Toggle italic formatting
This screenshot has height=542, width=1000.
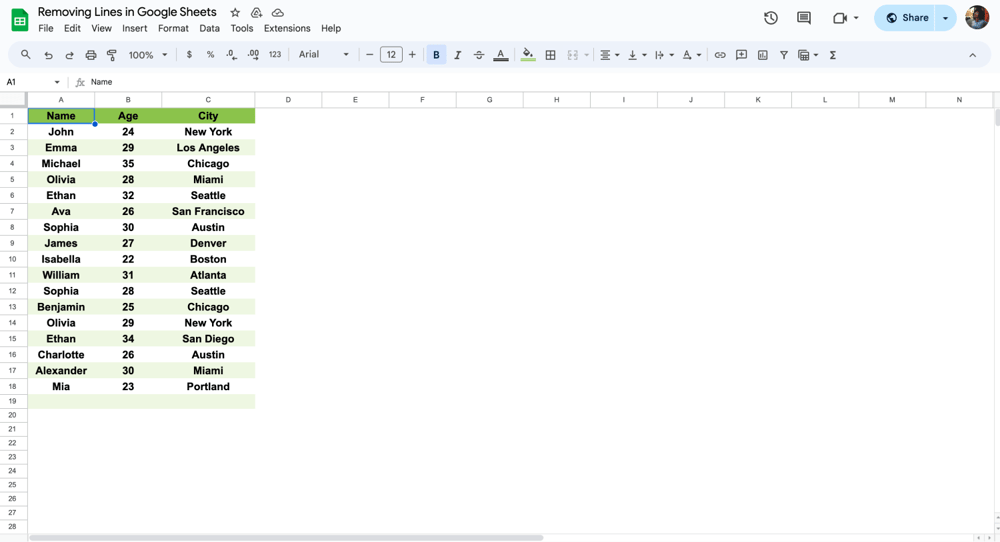458,55
